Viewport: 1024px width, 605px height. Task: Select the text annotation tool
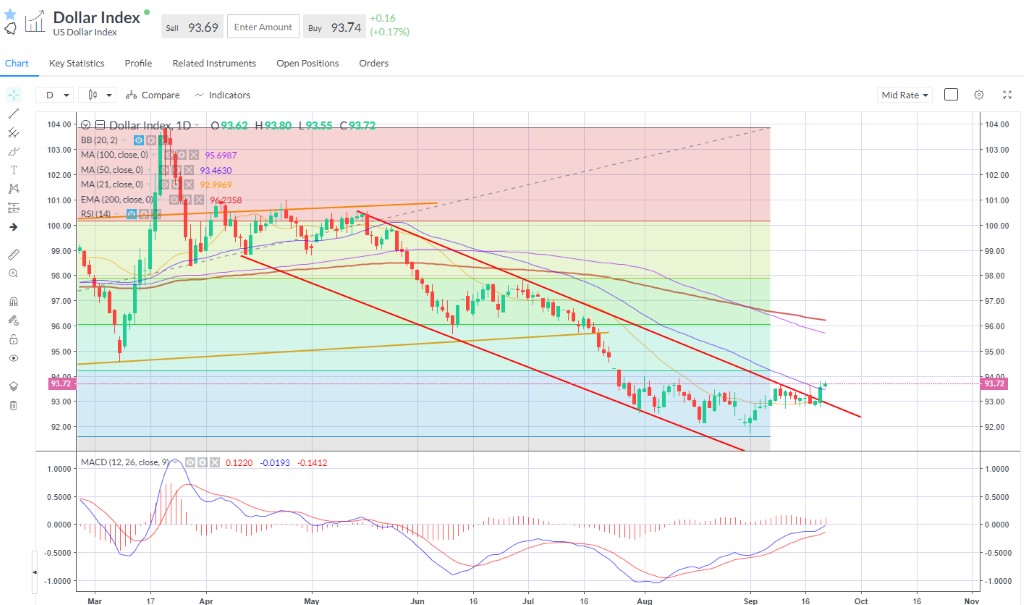point(13,170)
